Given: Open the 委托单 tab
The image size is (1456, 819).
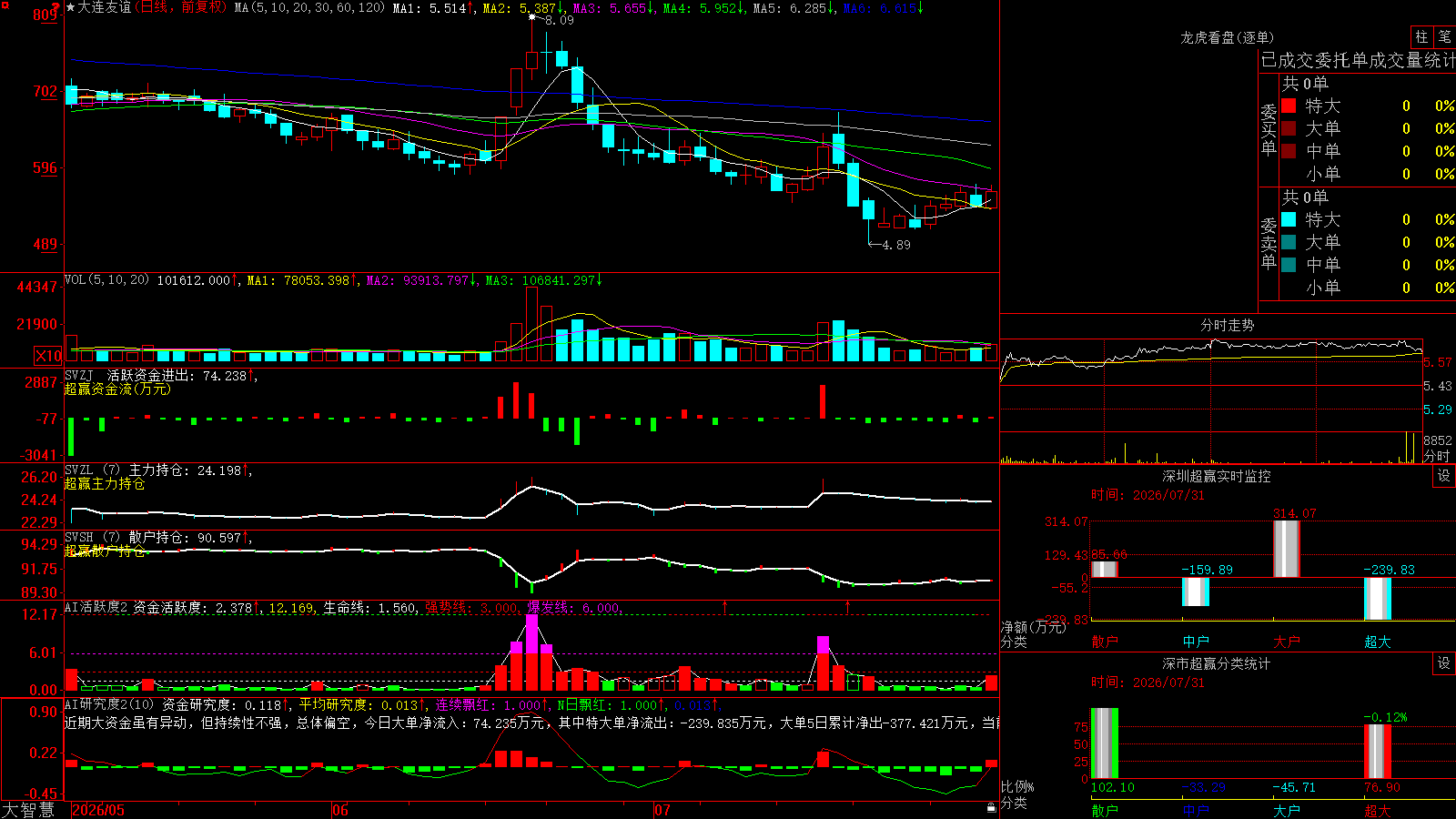Looking at the screenshot, I should [x=1342, y=61].
